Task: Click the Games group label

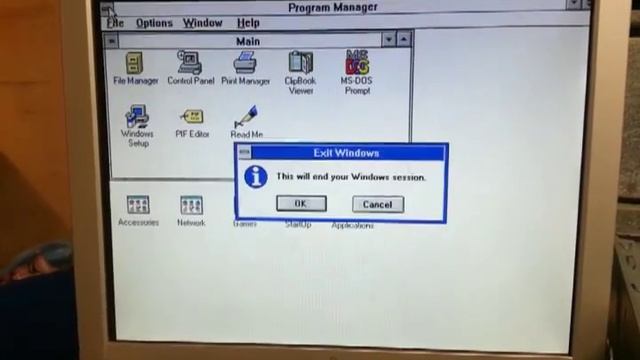Action: pos(245,224)
